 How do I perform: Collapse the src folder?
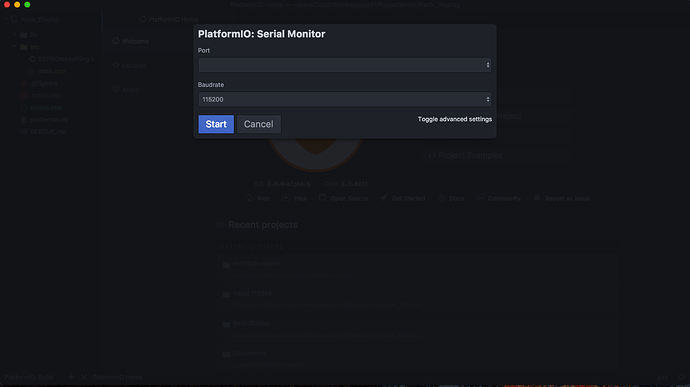pos(15,47)
